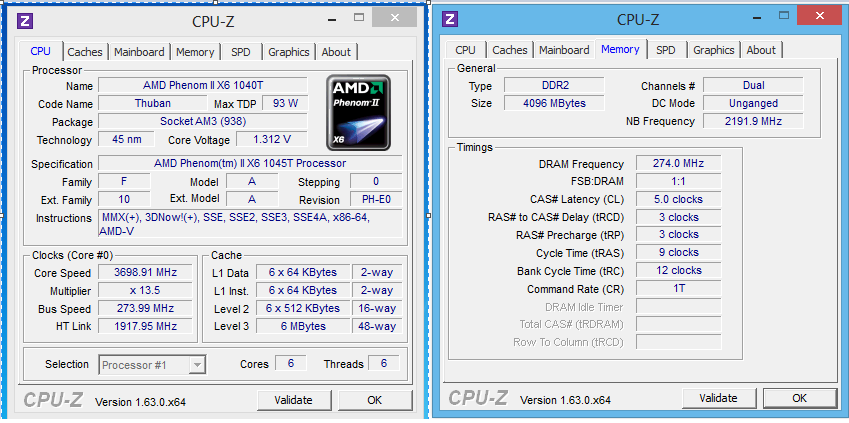This screenshot has height=423, width=849.
Task: Click the memory Type value DDR2
Action: (554, 85)
